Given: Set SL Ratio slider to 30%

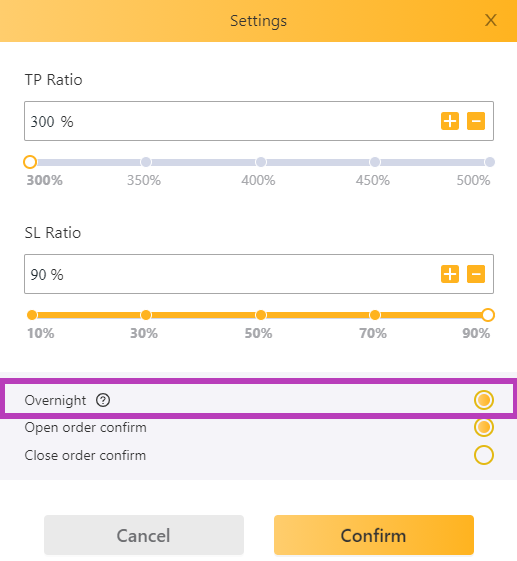Looking at the screenshot, I should 146,315.
